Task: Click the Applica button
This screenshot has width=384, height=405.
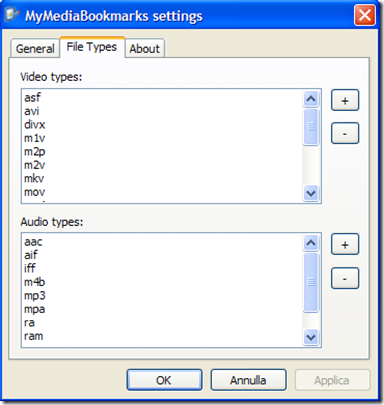Action: (332, 380)
